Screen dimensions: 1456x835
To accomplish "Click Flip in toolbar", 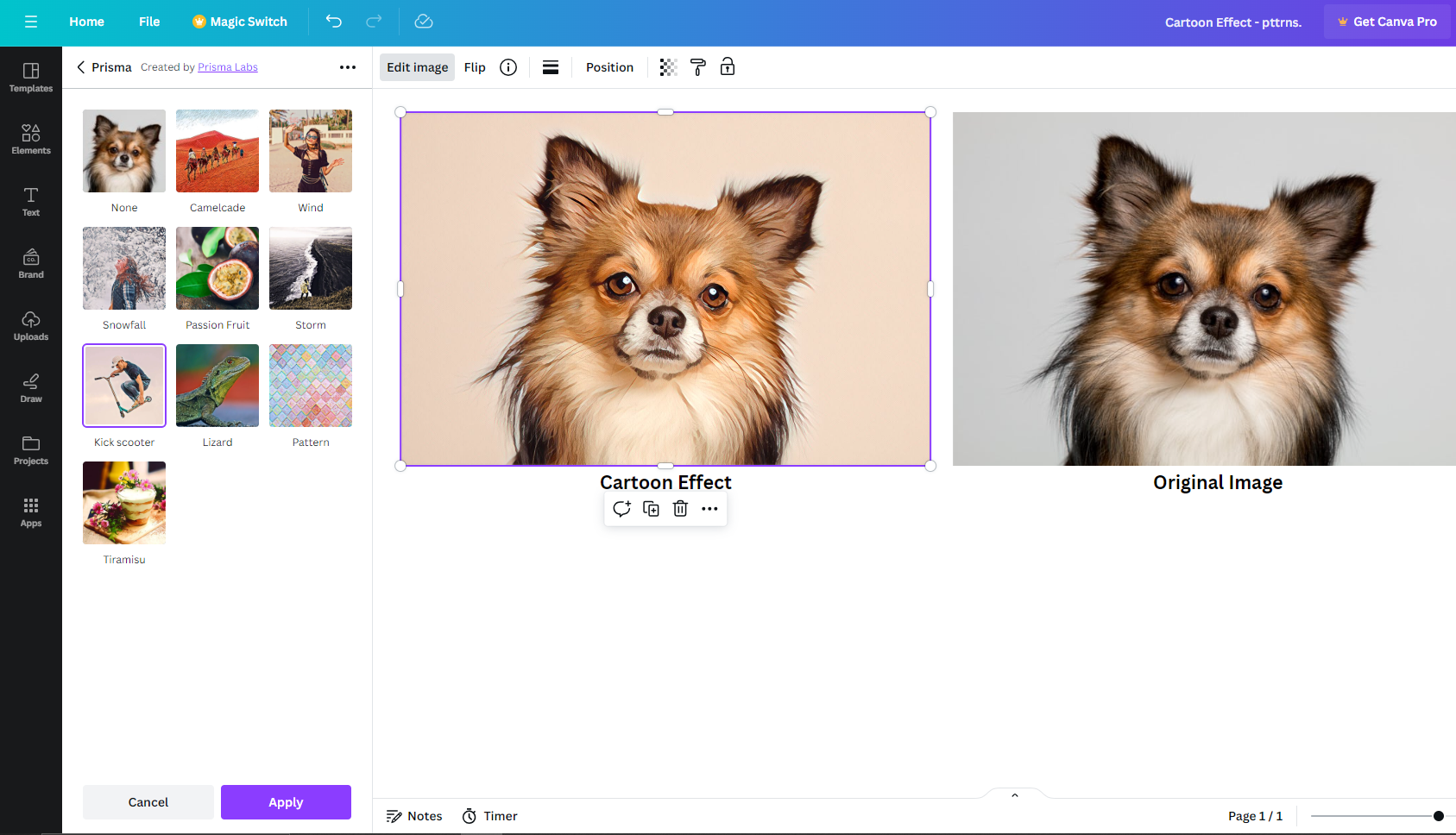I will [475, 67].
